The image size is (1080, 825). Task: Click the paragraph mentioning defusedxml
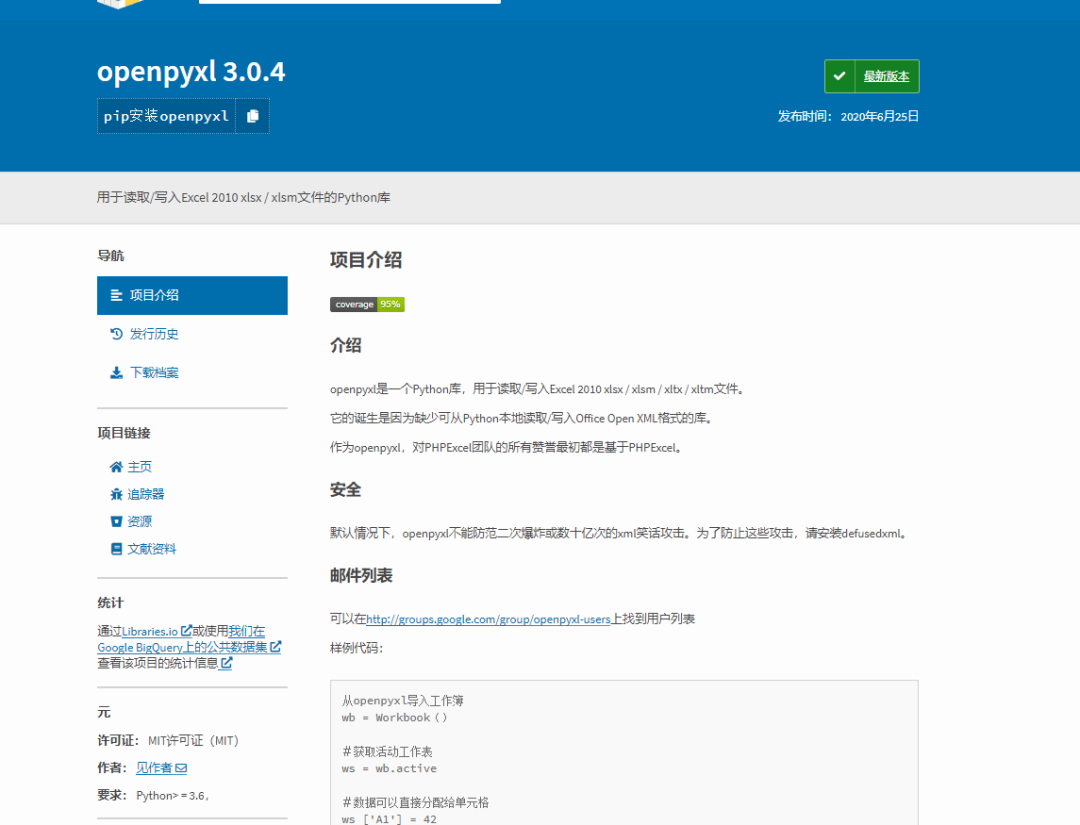point(620,534)
